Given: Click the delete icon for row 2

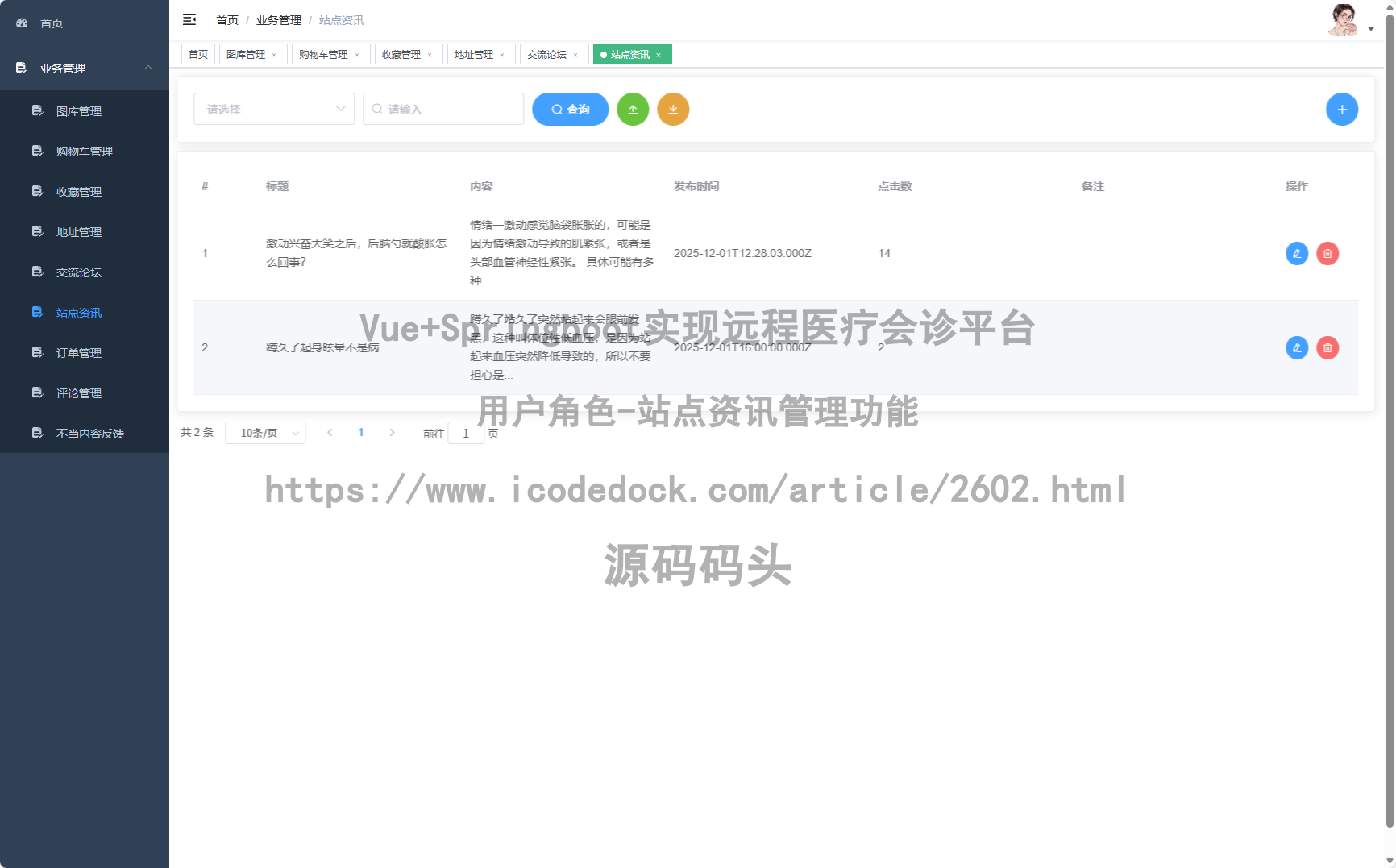Looking at the screenshot, I should [1327, 347].
